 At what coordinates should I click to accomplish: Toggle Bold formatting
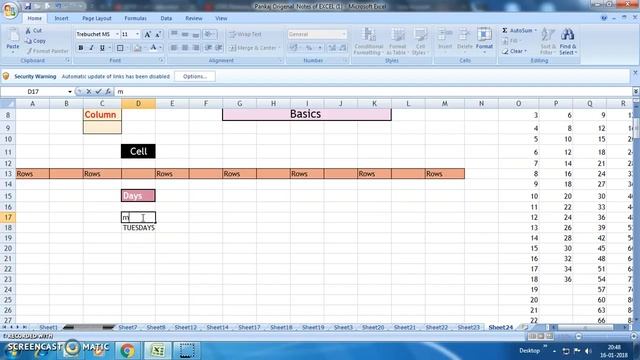click(x=81, y=48)
